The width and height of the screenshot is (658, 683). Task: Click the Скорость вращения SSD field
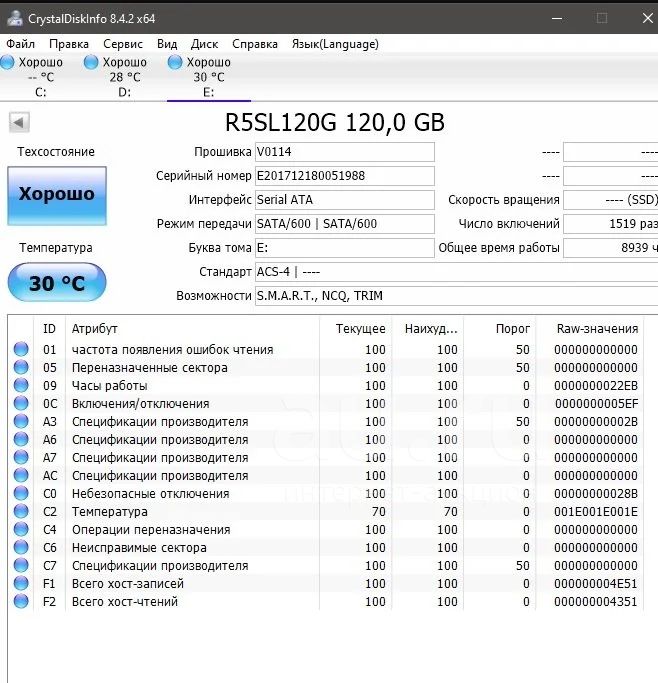tap(611, 200)
